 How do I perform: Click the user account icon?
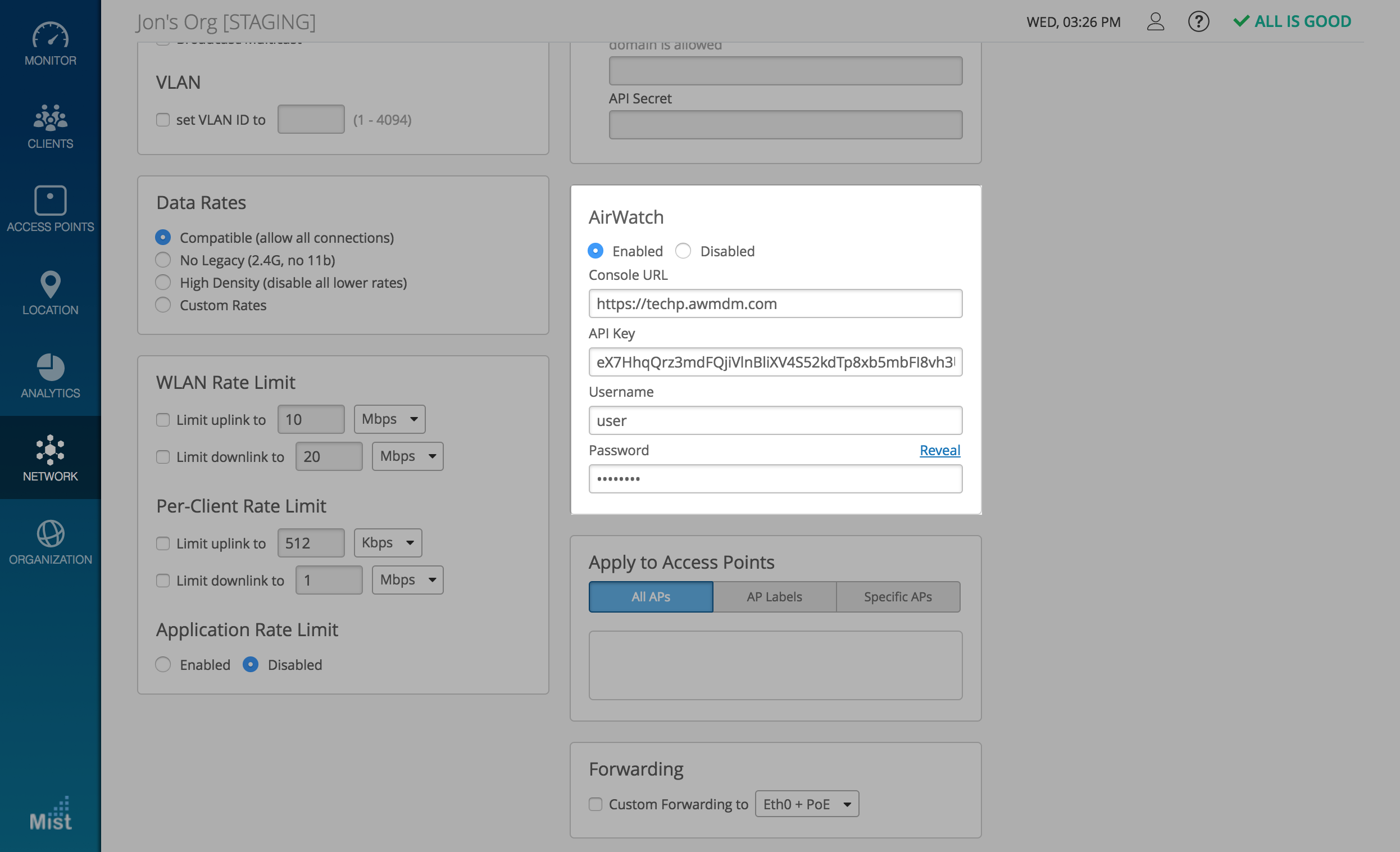1155,21
